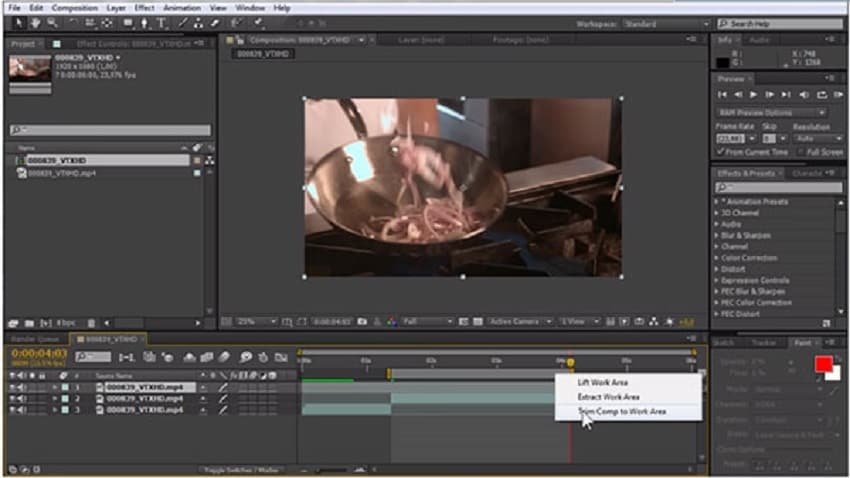
Task: Open the File menu
Action: click(14, 8)
